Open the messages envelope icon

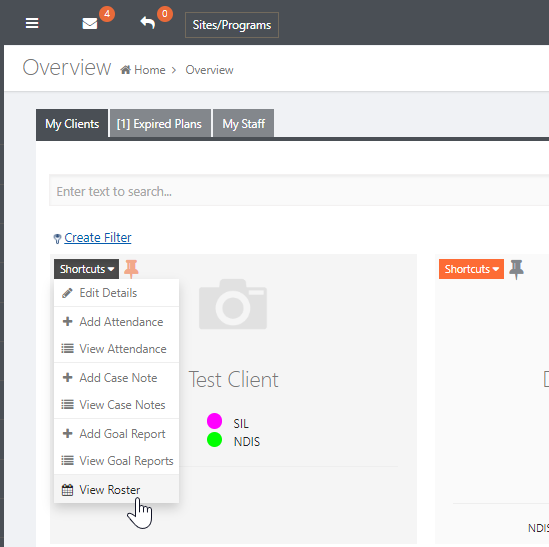click(90, 23)
